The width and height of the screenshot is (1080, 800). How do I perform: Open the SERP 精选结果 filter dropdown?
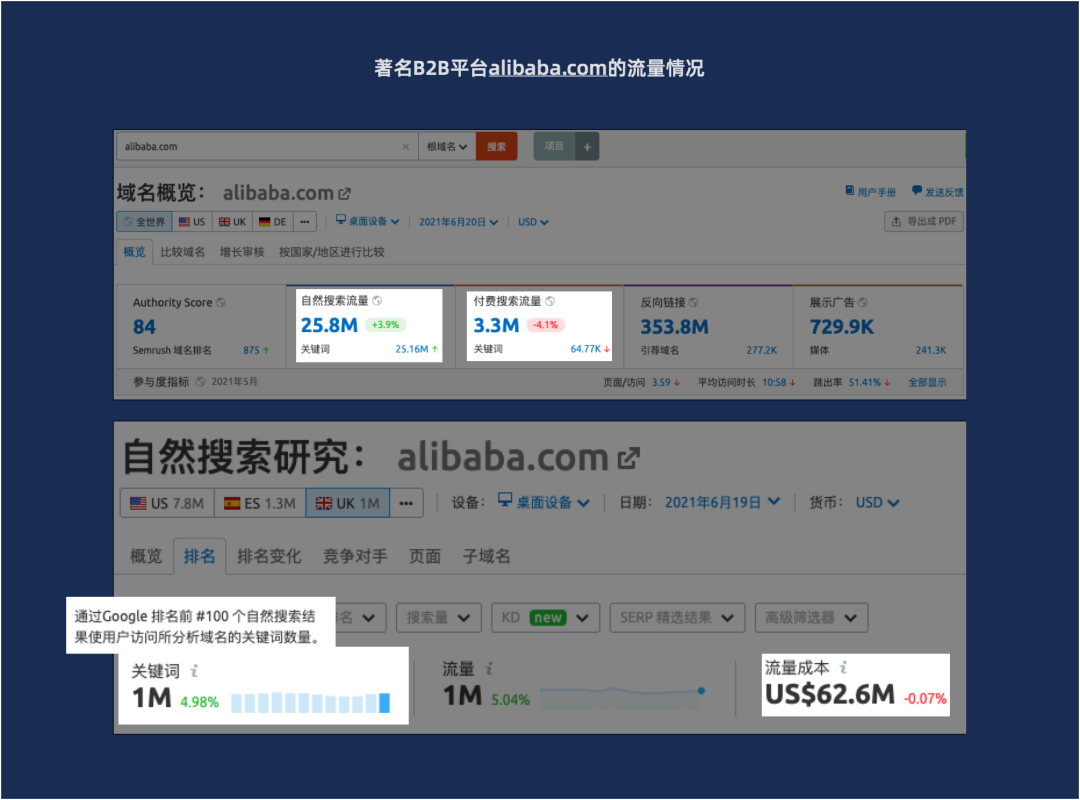(677, 618)
